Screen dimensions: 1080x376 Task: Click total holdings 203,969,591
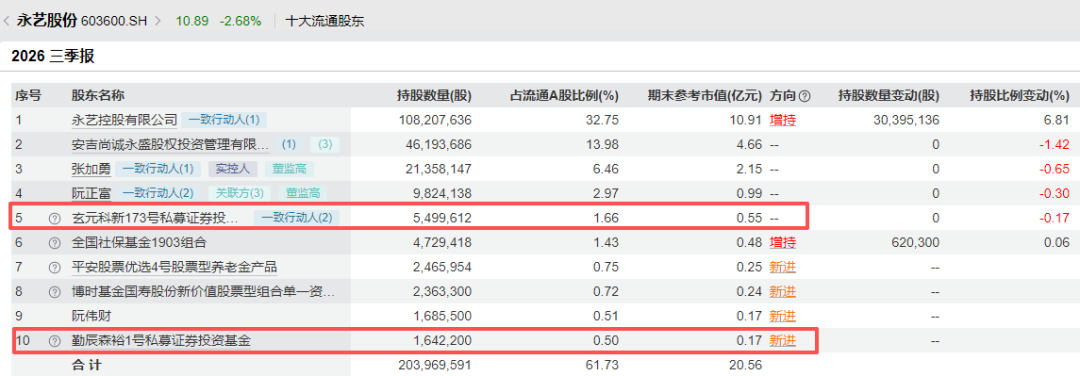[435, 365]
